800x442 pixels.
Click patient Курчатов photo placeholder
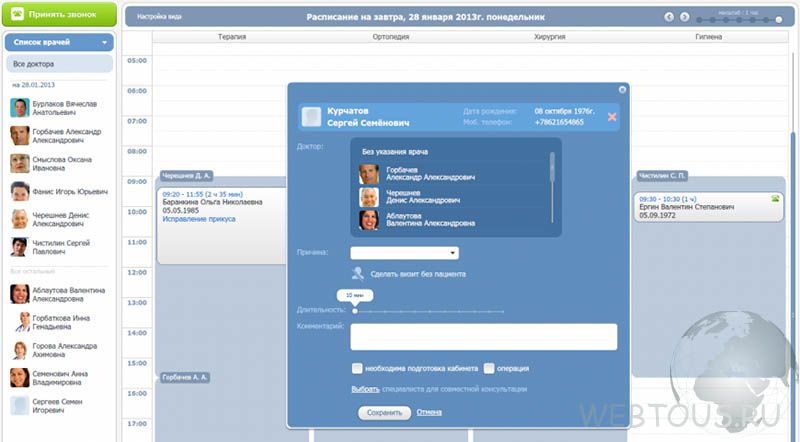tap(311, 117)
